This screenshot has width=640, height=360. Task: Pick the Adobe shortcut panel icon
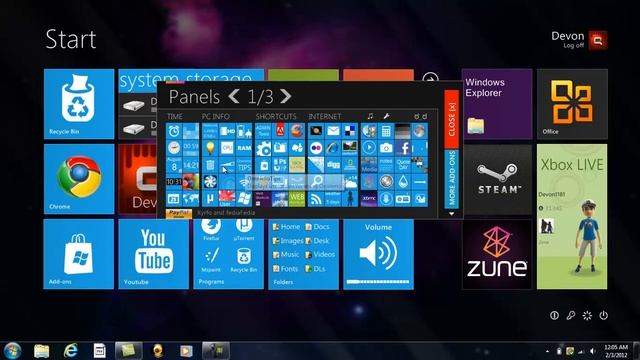[280, 131]
